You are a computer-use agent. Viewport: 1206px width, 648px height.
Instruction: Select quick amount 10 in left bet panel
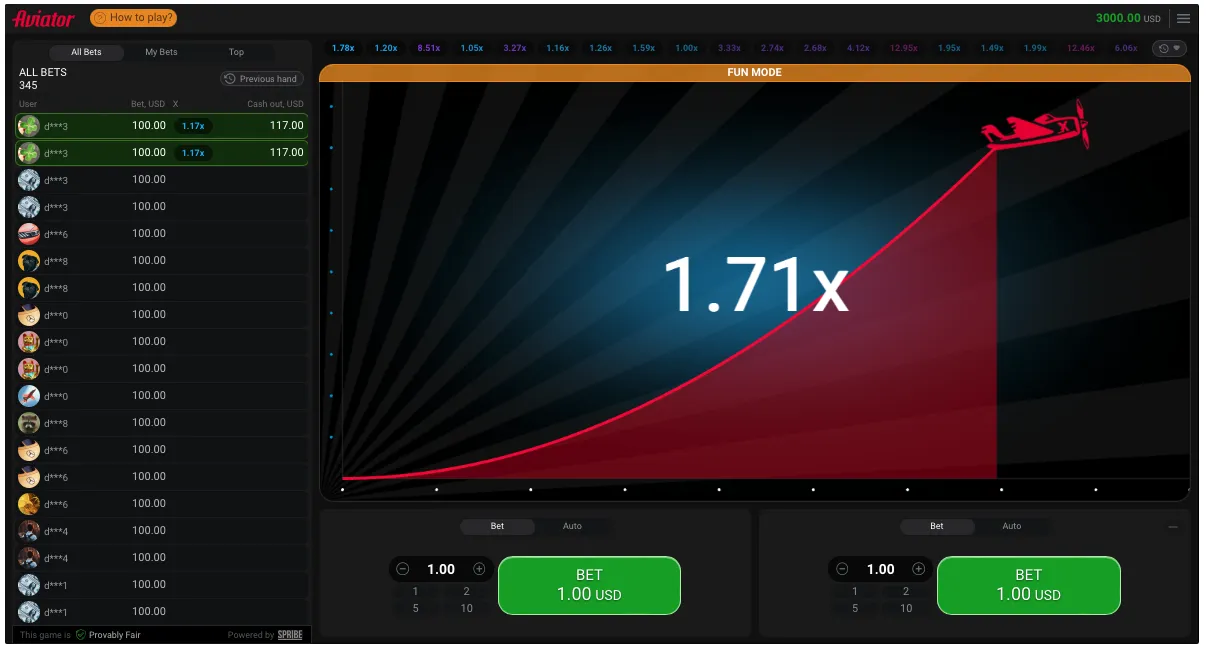point(466,608)
